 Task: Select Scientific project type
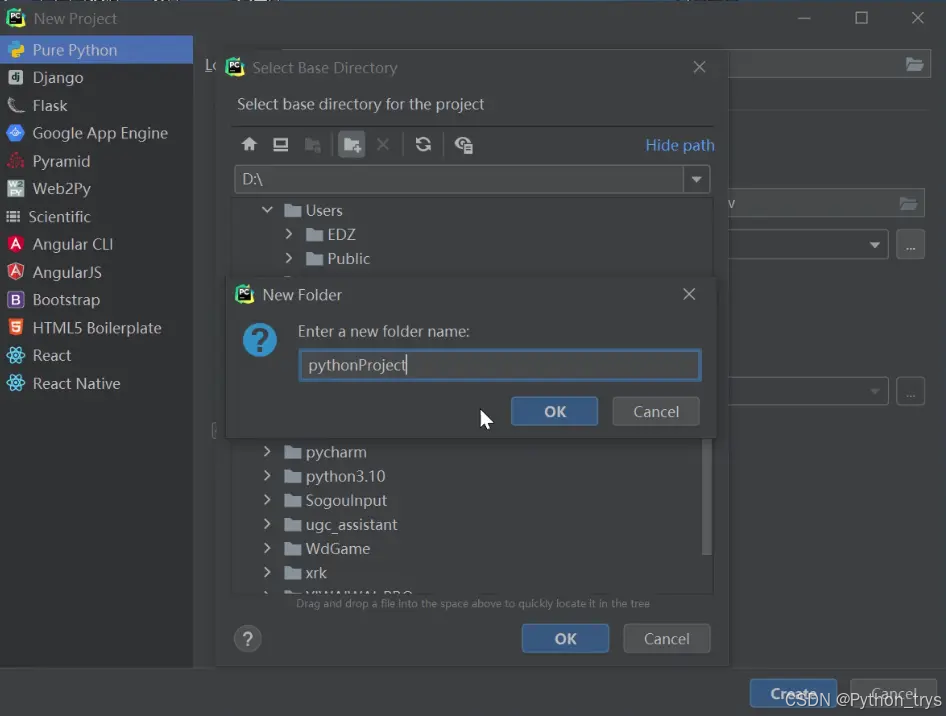[97, 217]
